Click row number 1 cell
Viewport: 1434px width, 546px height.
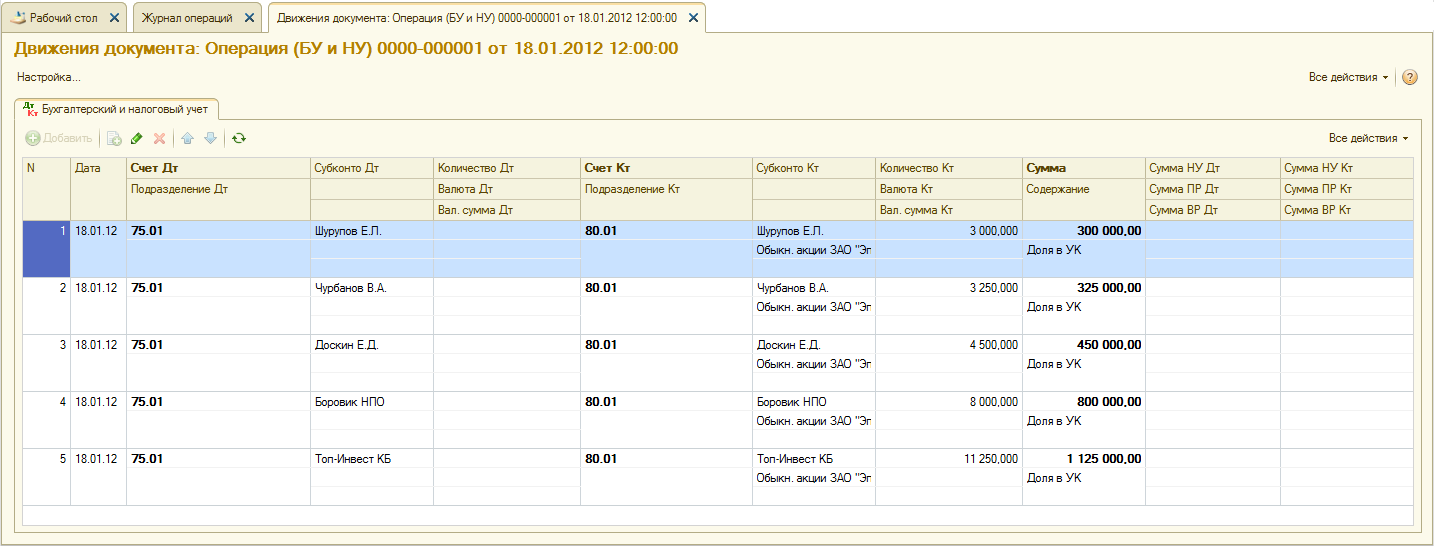tap(46, 249)
